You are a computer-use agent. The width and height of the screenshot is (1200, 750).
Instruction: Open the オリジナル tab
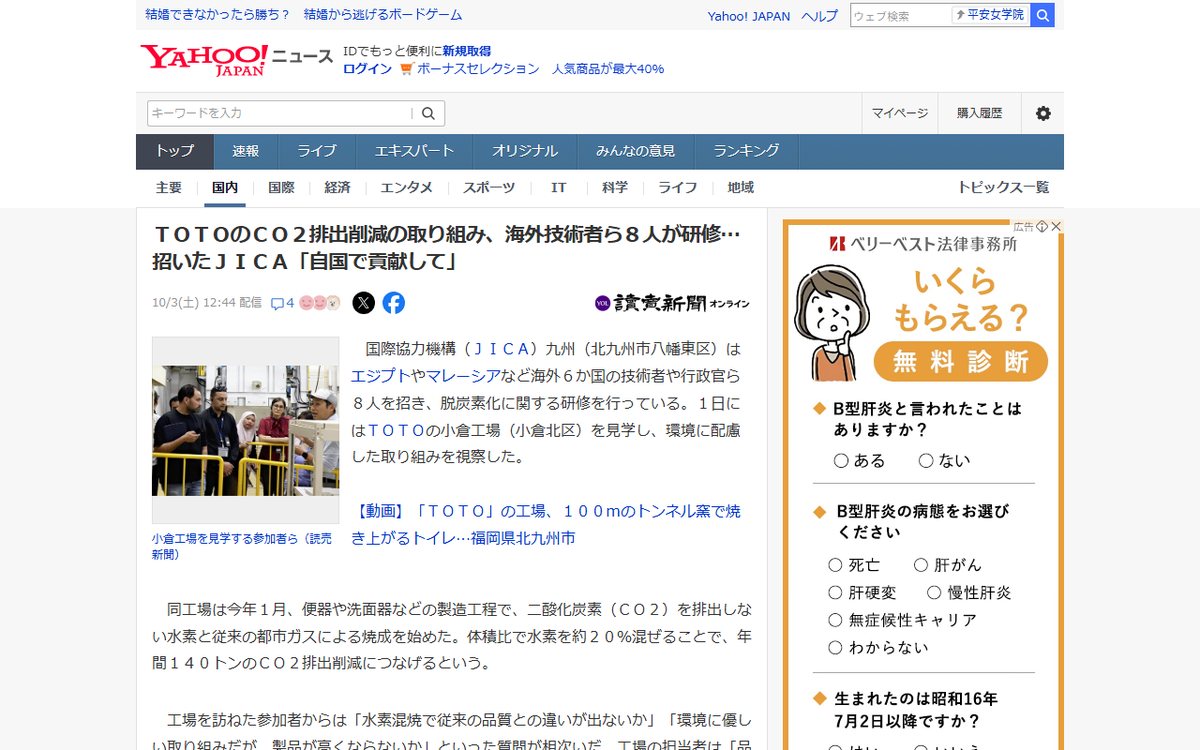click(x=525, y=151)
